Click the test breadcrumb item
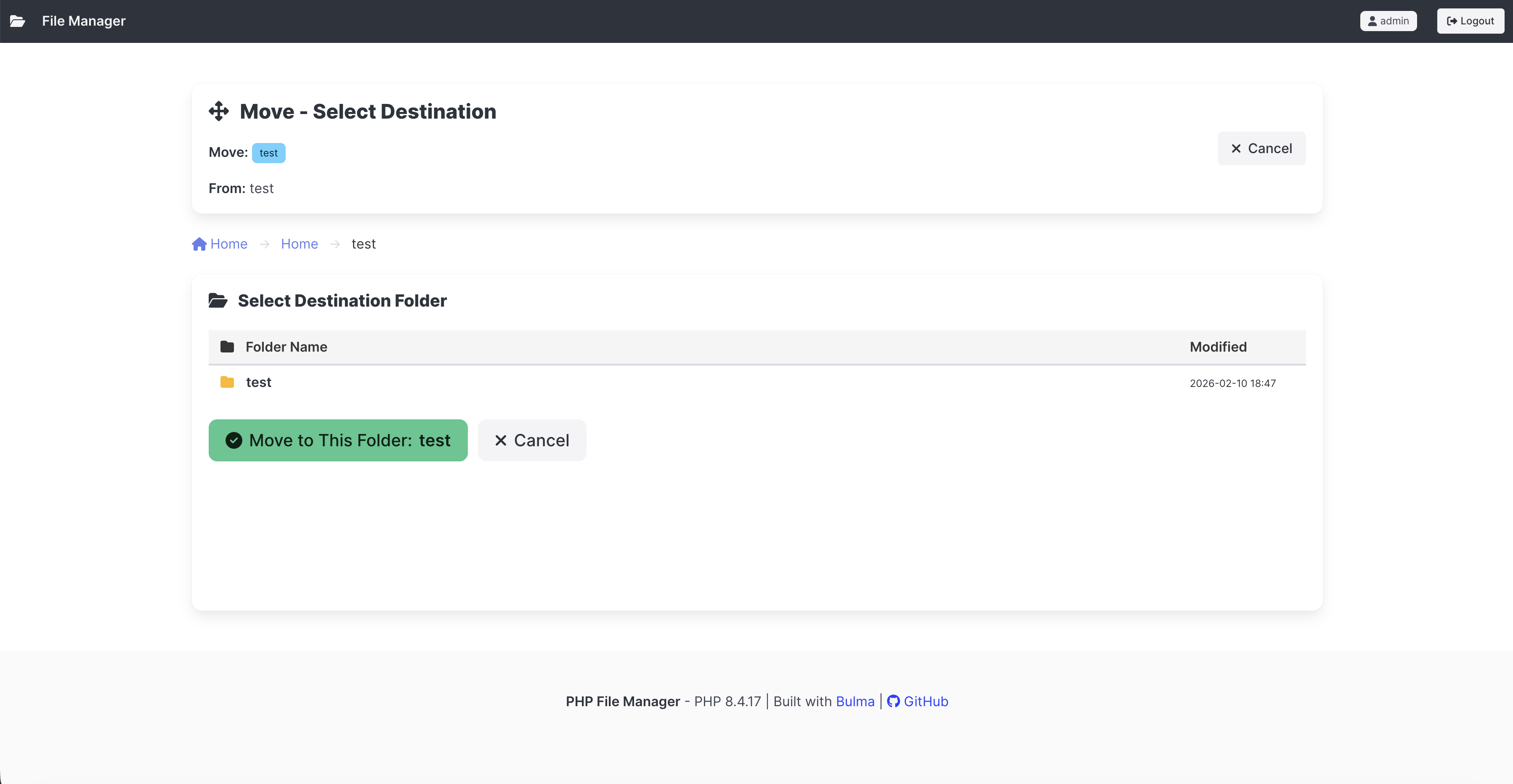 (364, 244)
